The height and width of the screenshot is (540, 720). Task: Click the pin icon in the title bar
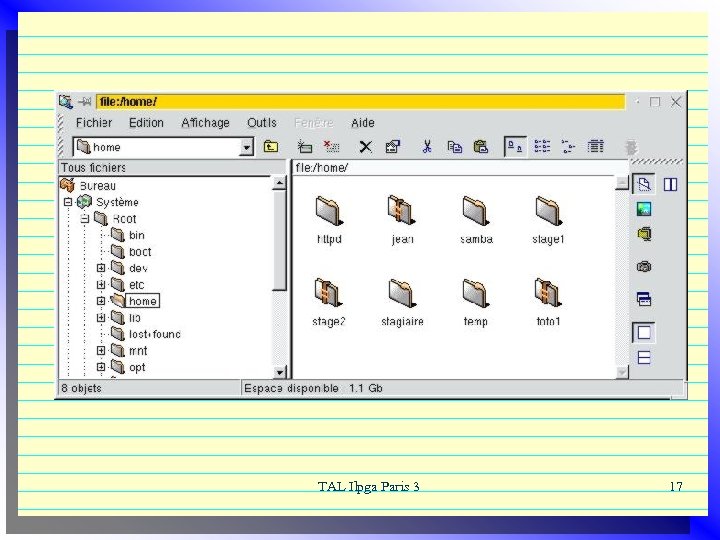coord(84,101)
